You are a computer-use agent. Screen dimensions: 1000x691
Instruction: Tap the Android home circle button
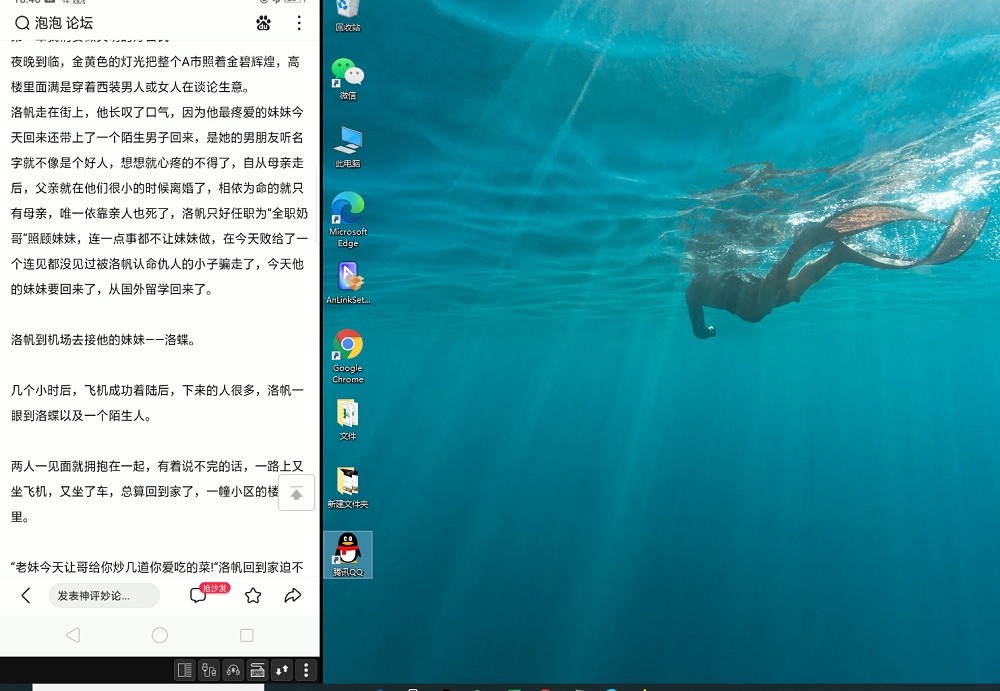[x=160, y=635]
